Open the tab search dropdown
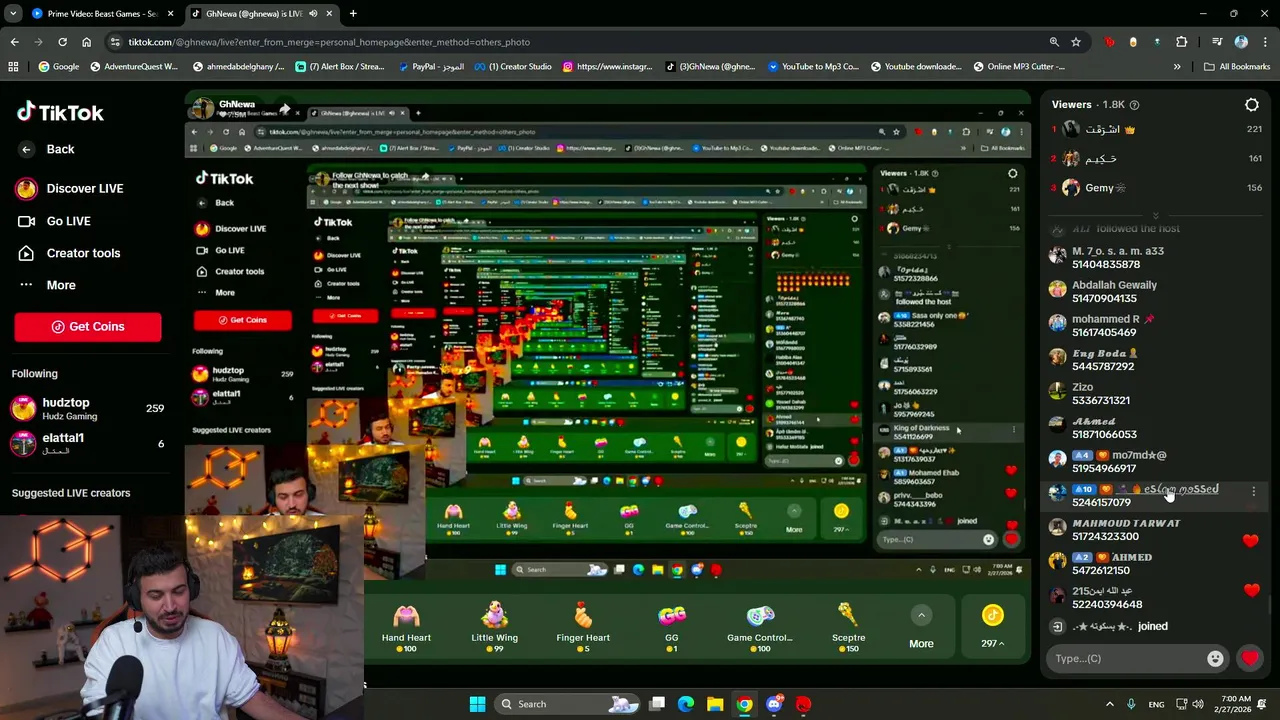 click(x=14, y=14)
